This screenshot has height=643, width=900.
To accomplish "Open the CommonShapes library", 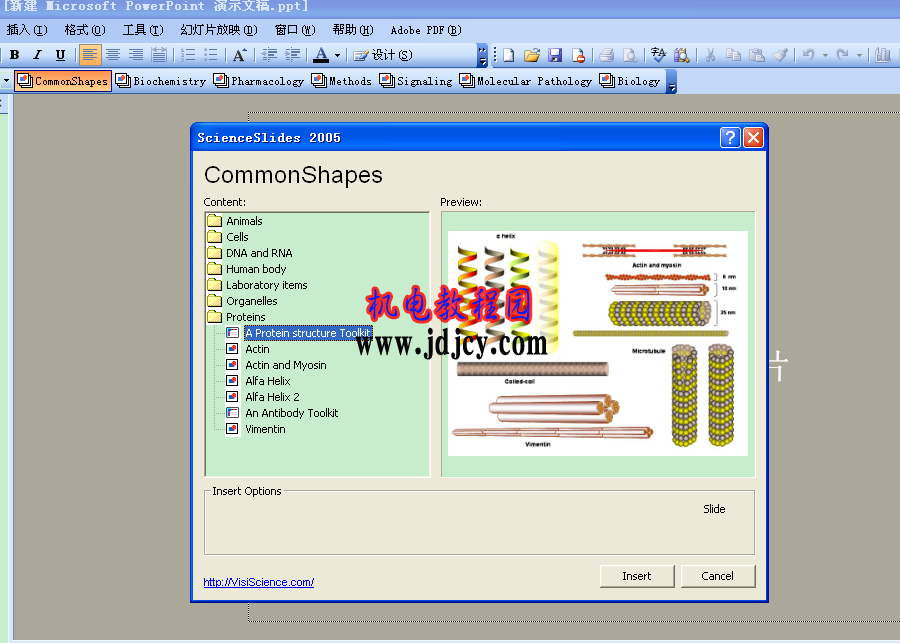I will pyautogui.click(x=63, y=81).
